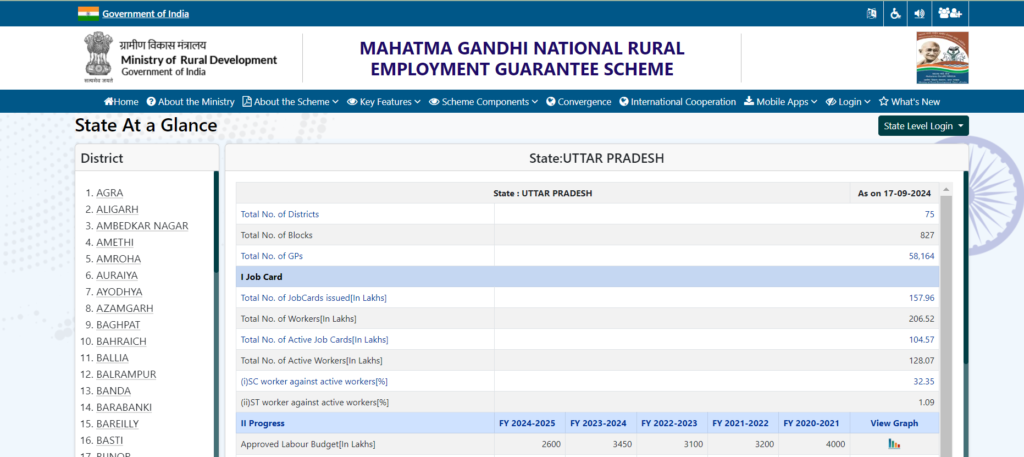Click the JobCards issued value 157.96
The height and width of the screenshot is (457, 1024).
point(923,298)
